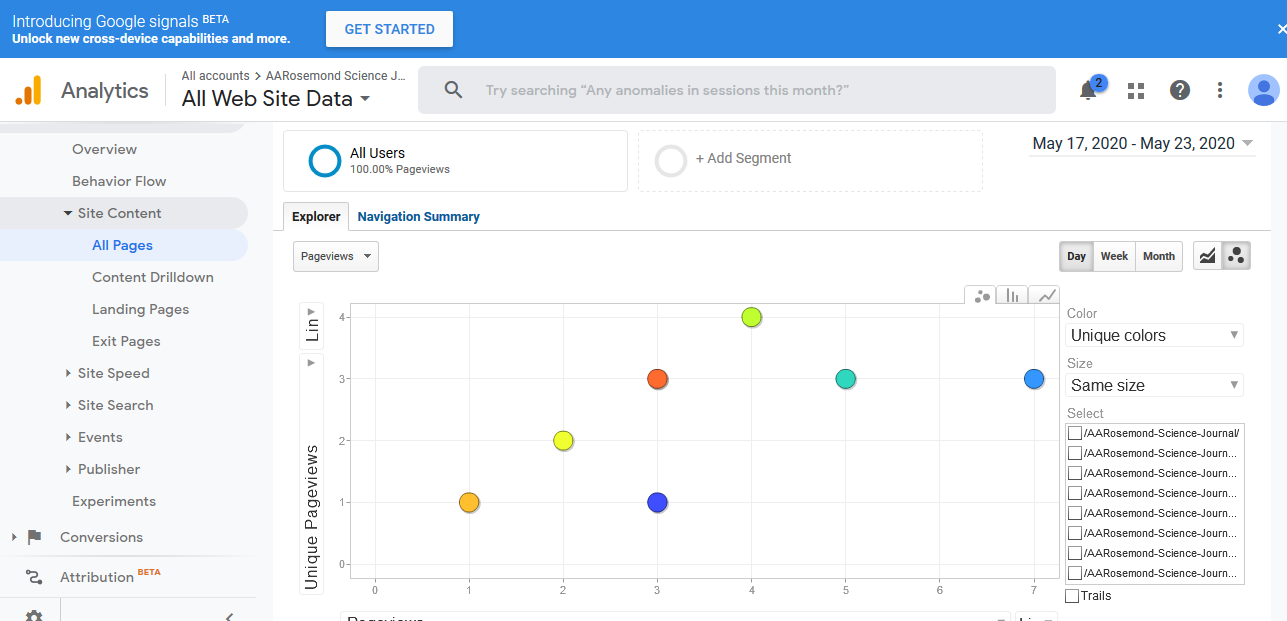
Task: Enable the Trails checkbox
Action: tap(1072, 596)
